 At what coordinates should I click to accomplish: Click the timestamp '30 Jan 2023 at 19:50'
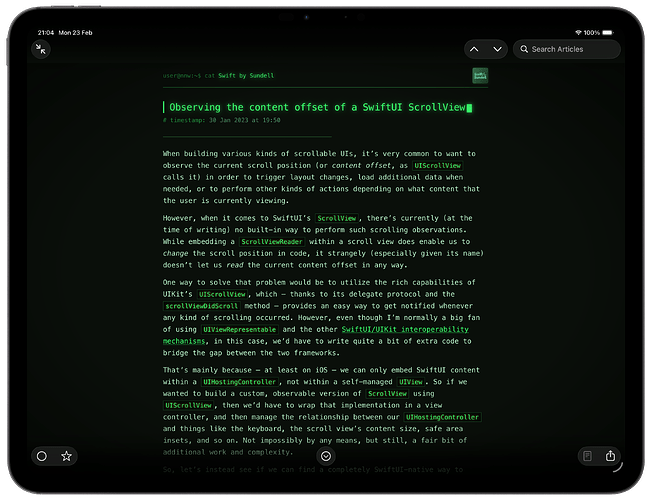[244, 120]
